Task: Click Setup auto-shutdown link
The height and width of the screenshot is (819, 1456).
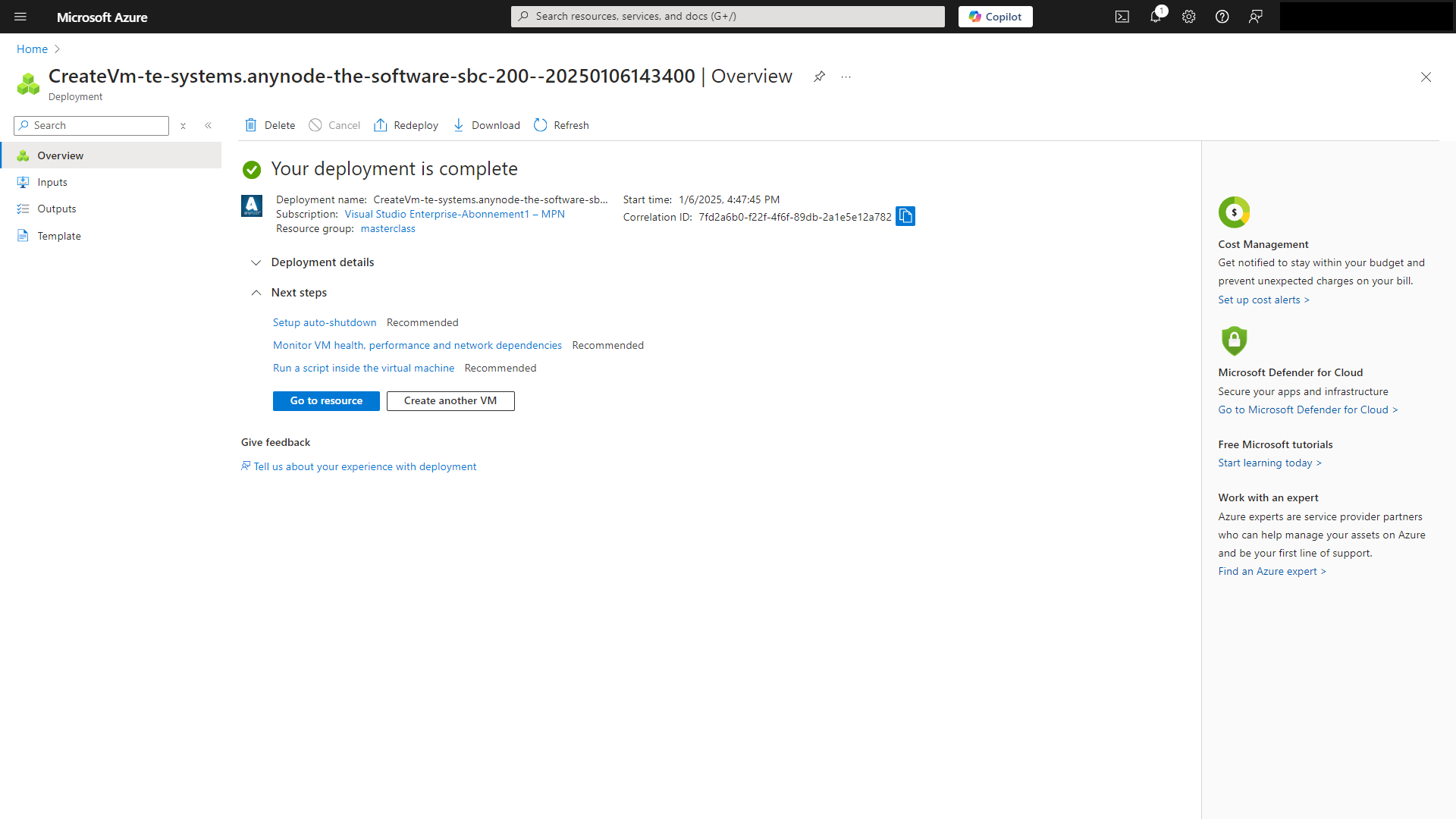Action: 325,322
